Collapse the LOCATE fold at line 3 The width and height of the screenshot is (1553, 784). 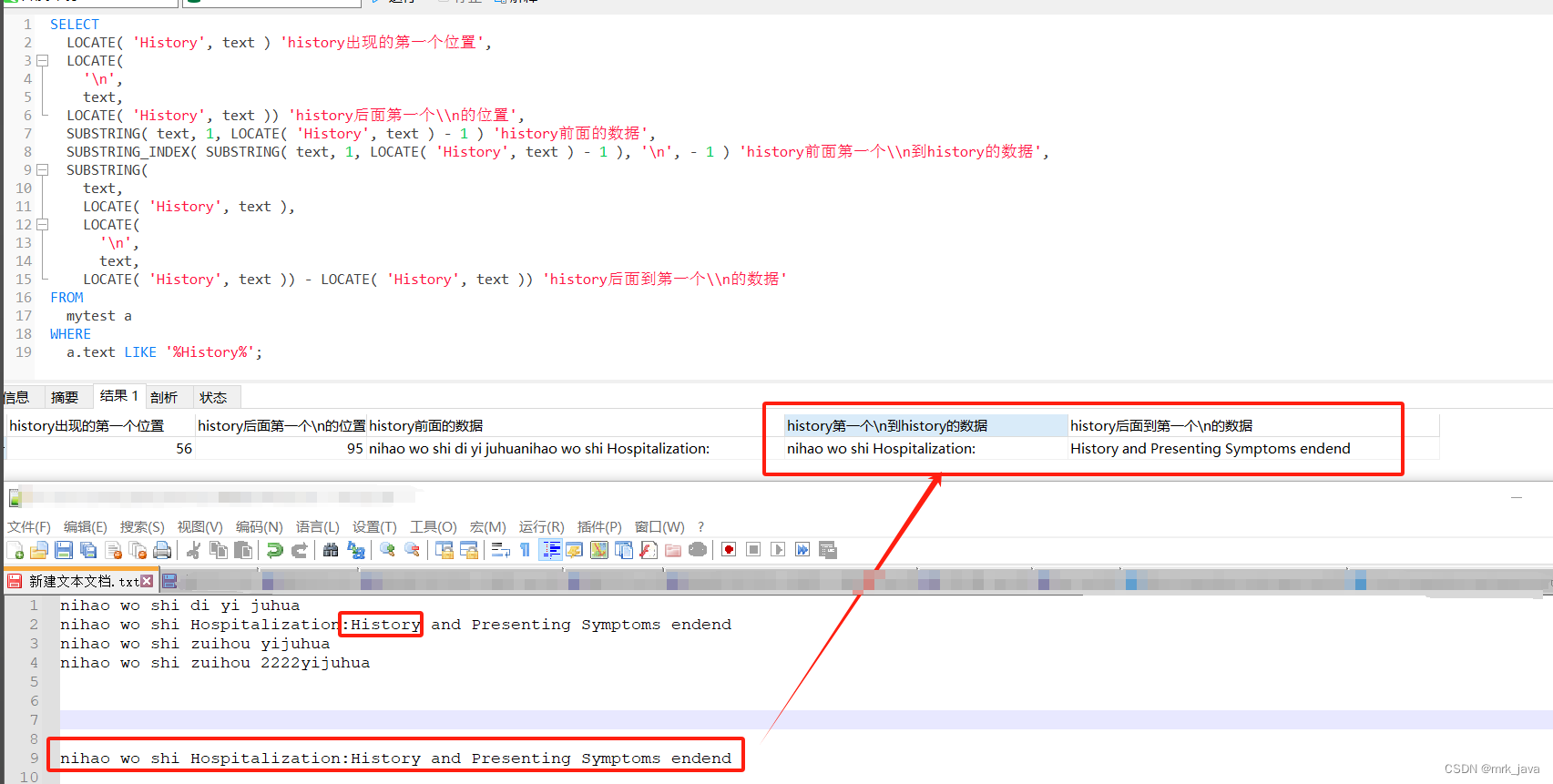(42, 61)
